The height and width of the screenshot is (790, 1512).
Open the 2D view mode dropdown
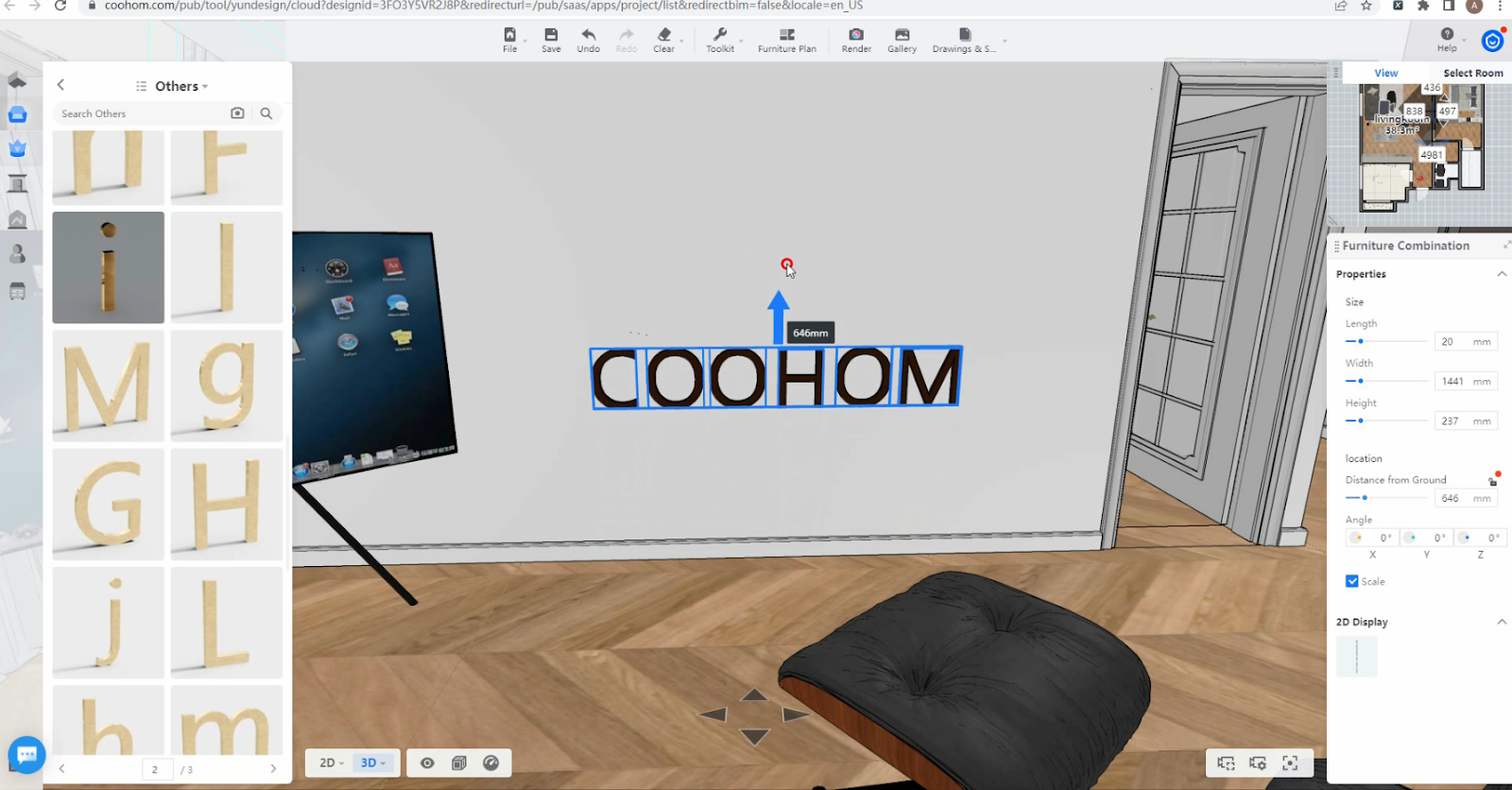(331, 763)
